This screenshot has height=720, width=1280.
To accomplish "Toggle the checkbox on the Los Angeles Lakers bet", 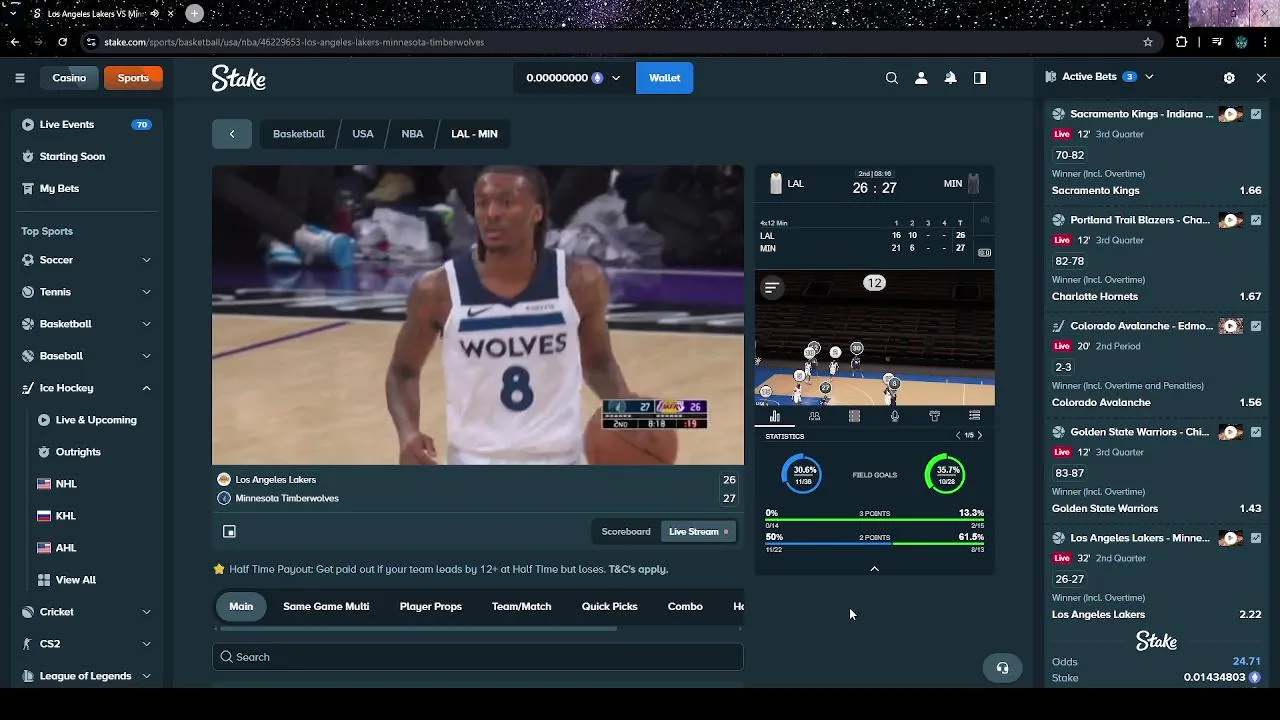I will point(1256,538).
